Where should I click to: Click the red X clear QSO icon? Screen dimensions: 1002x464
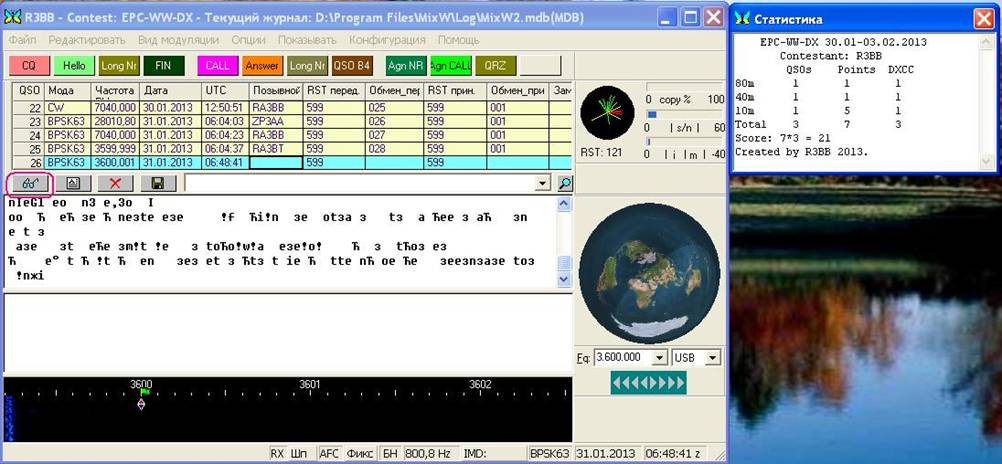tap(115, 183)
